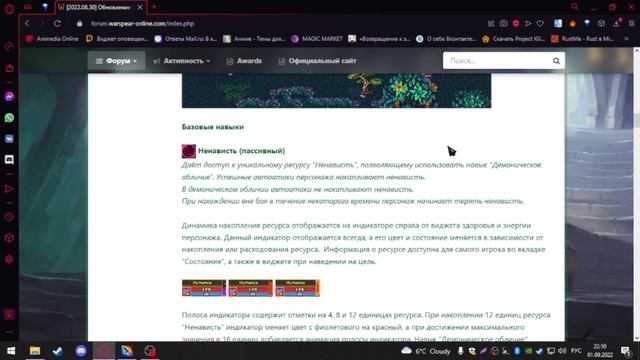The width and height of the screenshot is (640, 360).
Task: Close the [2022.08.30] forum tab
Action: click(140, 7)
